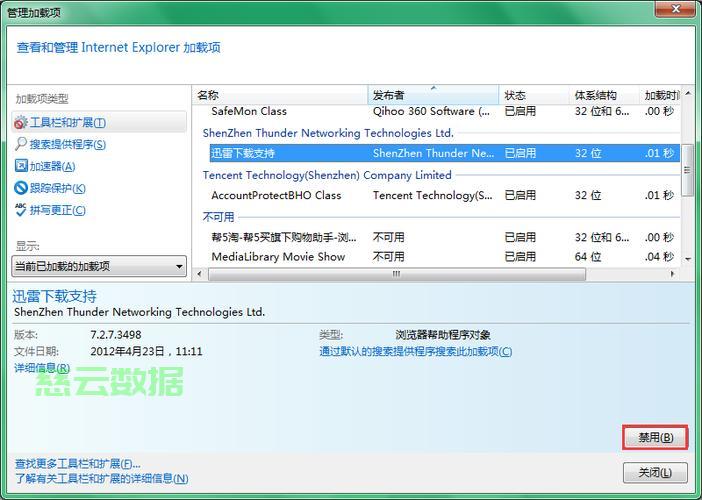Select the 迅雷下载支持 add-on row
The height and width of the screenshot is (500, 702).
tap(445, 153)
